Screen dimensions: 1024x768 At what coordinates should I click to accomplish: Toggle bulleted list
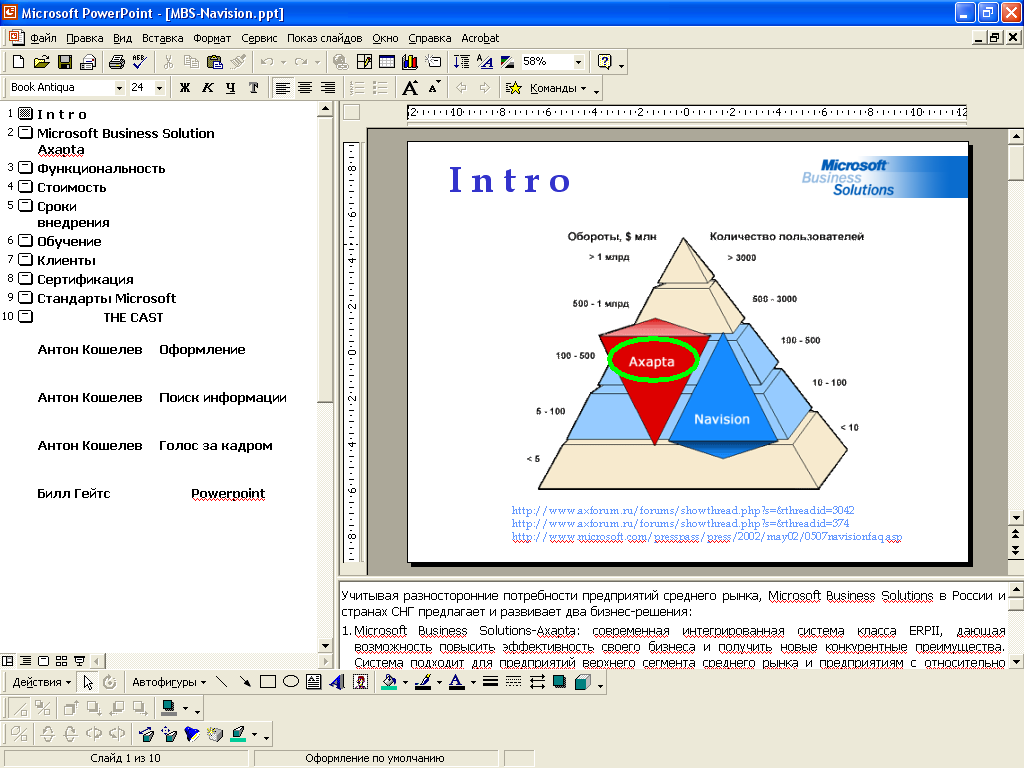[x=379, y=88]
